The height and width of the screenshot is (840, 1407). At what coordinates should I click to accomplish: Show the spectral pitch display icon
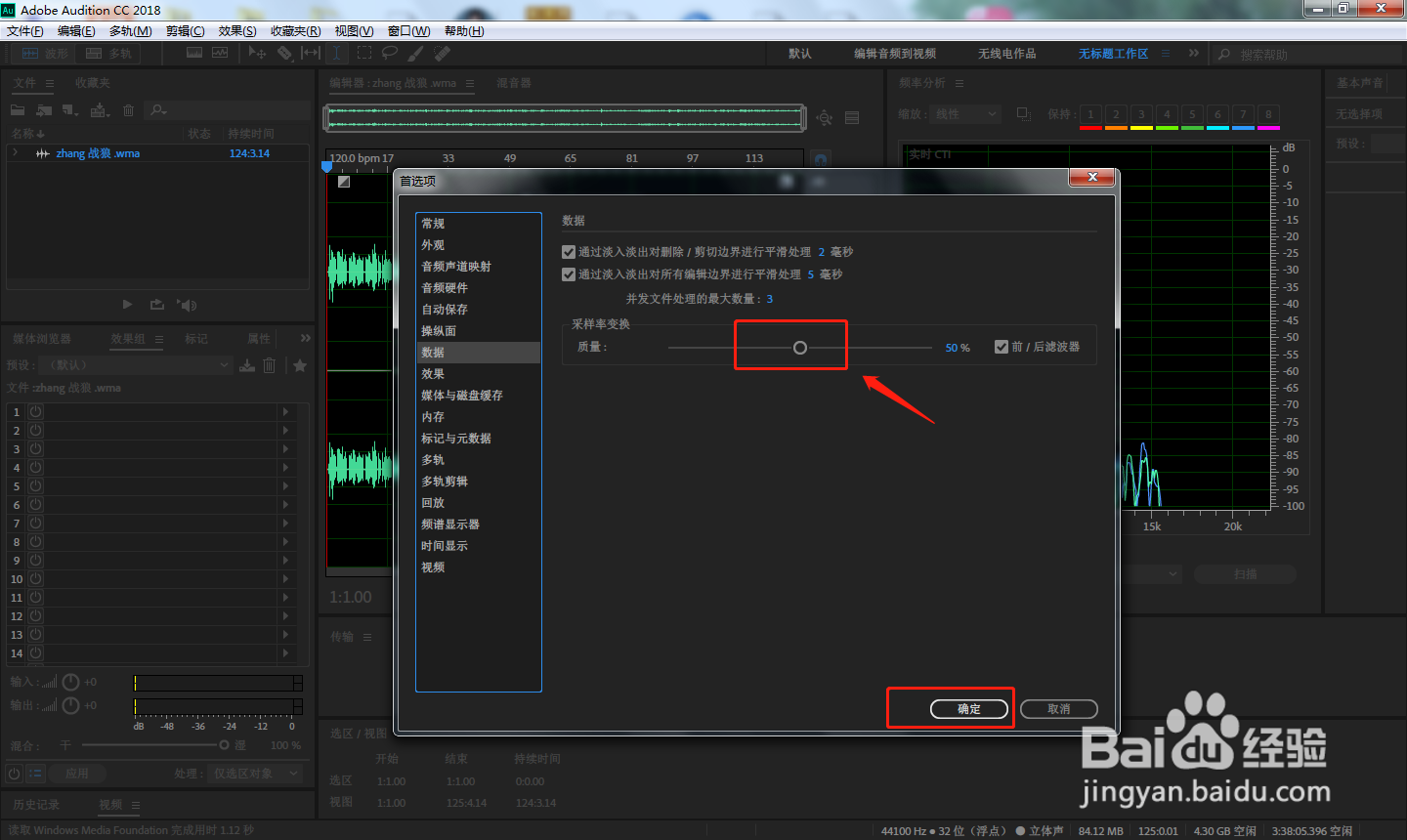tap(220, 53)
